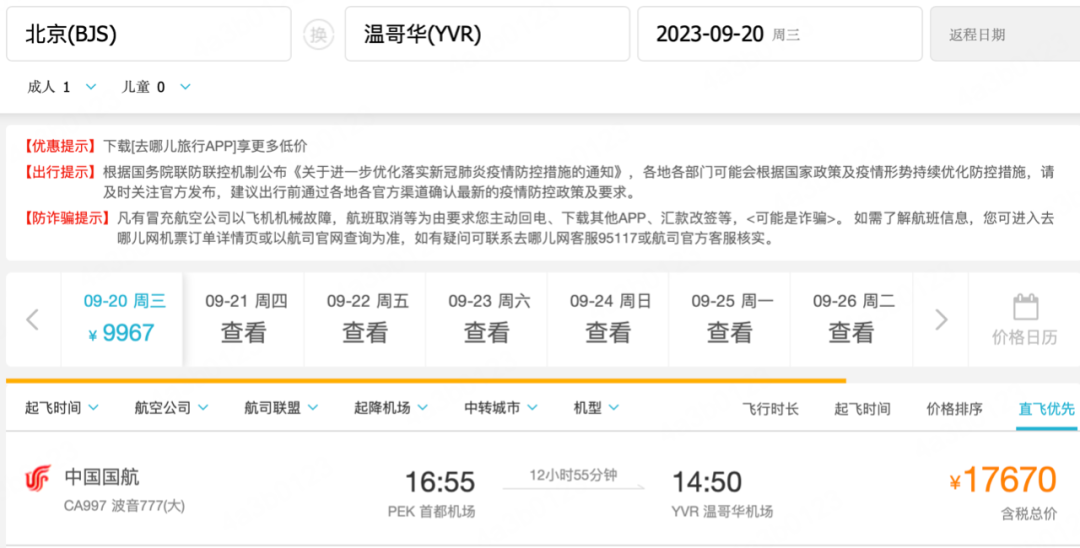
Task: Click the ¥17670 ticket price
Action: (x=1003, y=480)
